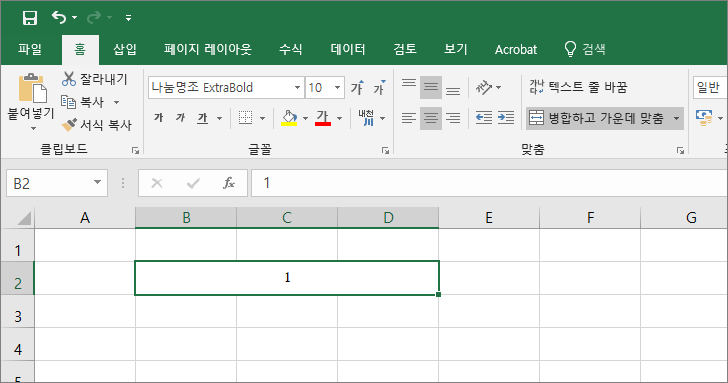Click the accounting number format currency icon
The height and width of the screenshot is (383, 728).
[x=704, y=118]
